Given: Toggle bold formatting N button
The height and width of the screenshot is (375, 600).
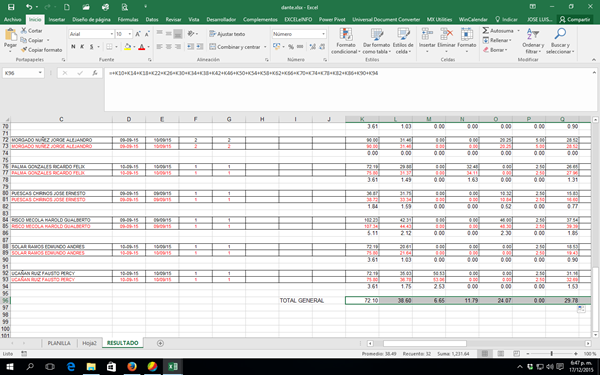Looking at the screenshot, I should click(x=73, y=47).
